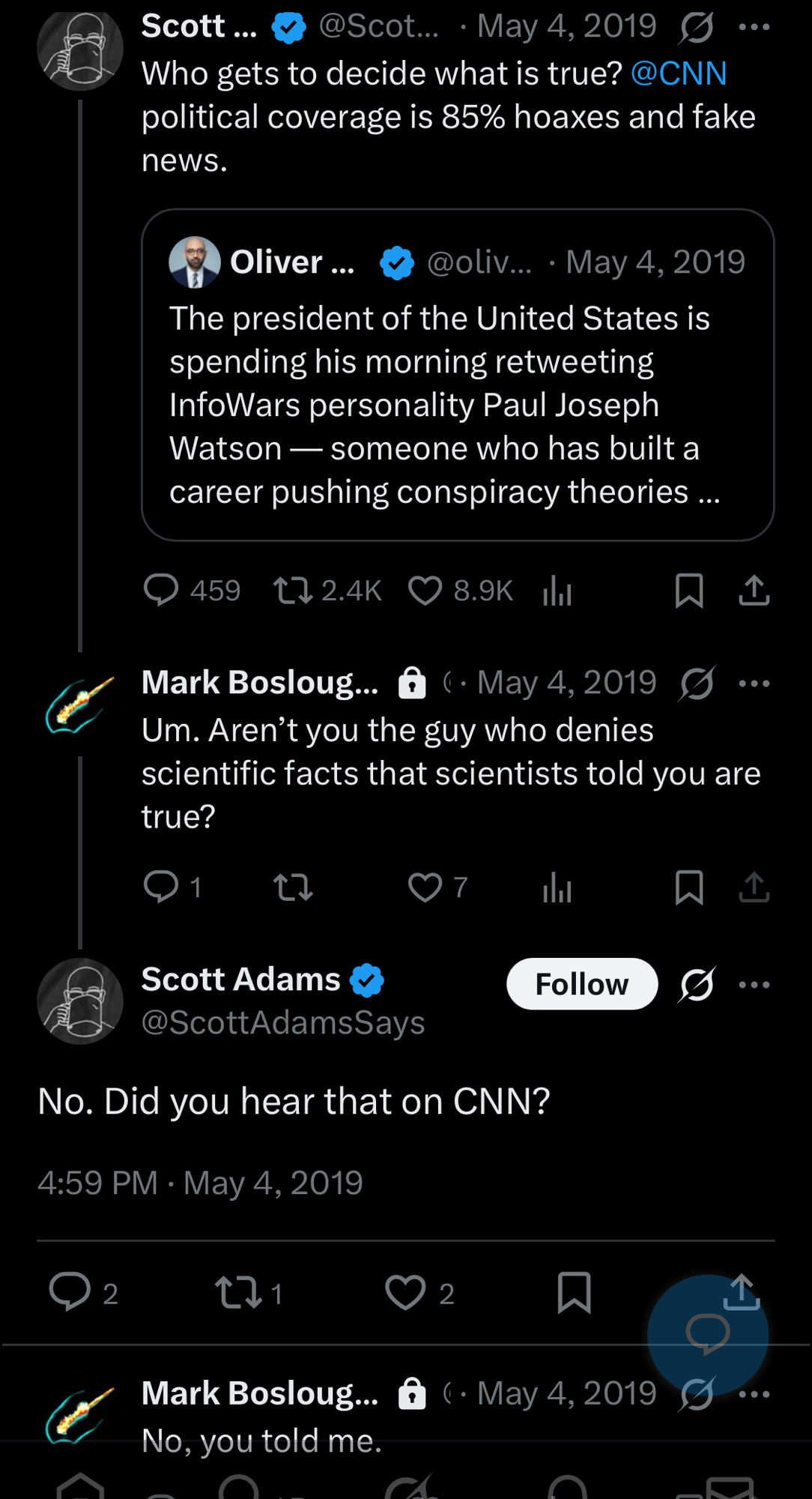View analytics of Mark Boslough's first reply

point(557,888)
